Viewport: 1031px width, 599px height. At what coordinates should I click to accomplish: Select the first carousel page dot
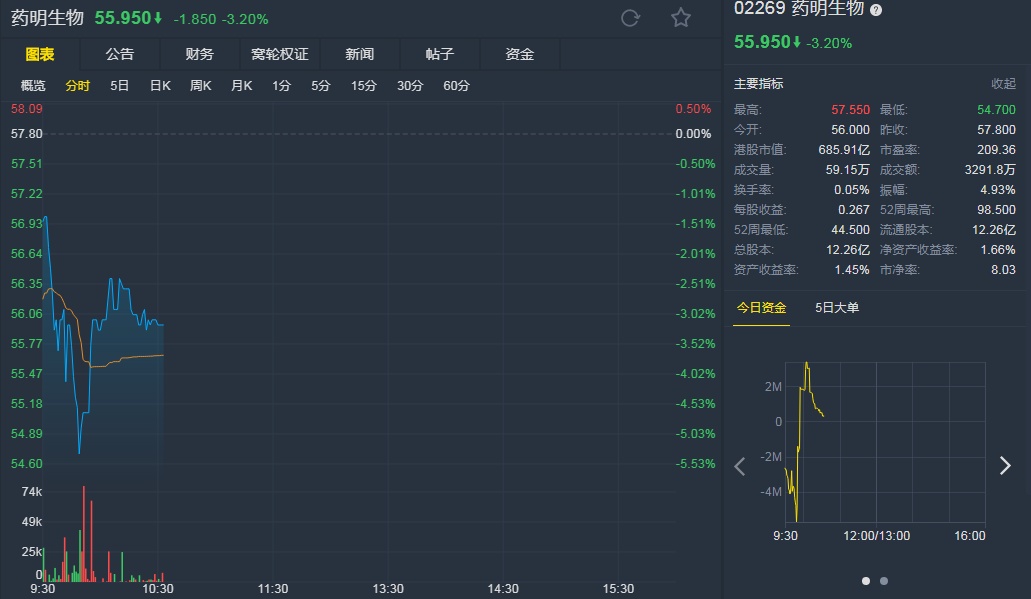coord(866,581)
